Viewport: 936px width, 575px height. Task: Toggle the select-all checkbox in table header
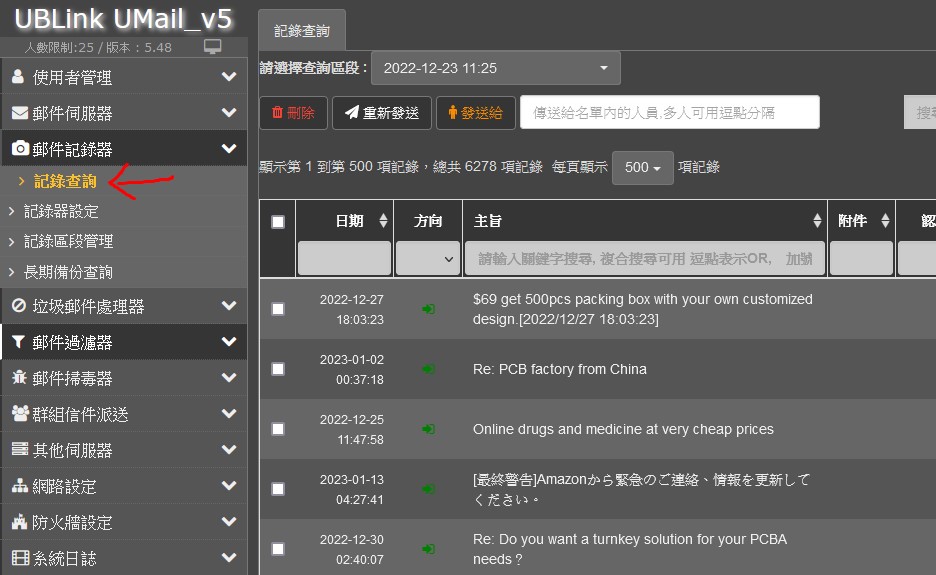(x=278, y=222)
